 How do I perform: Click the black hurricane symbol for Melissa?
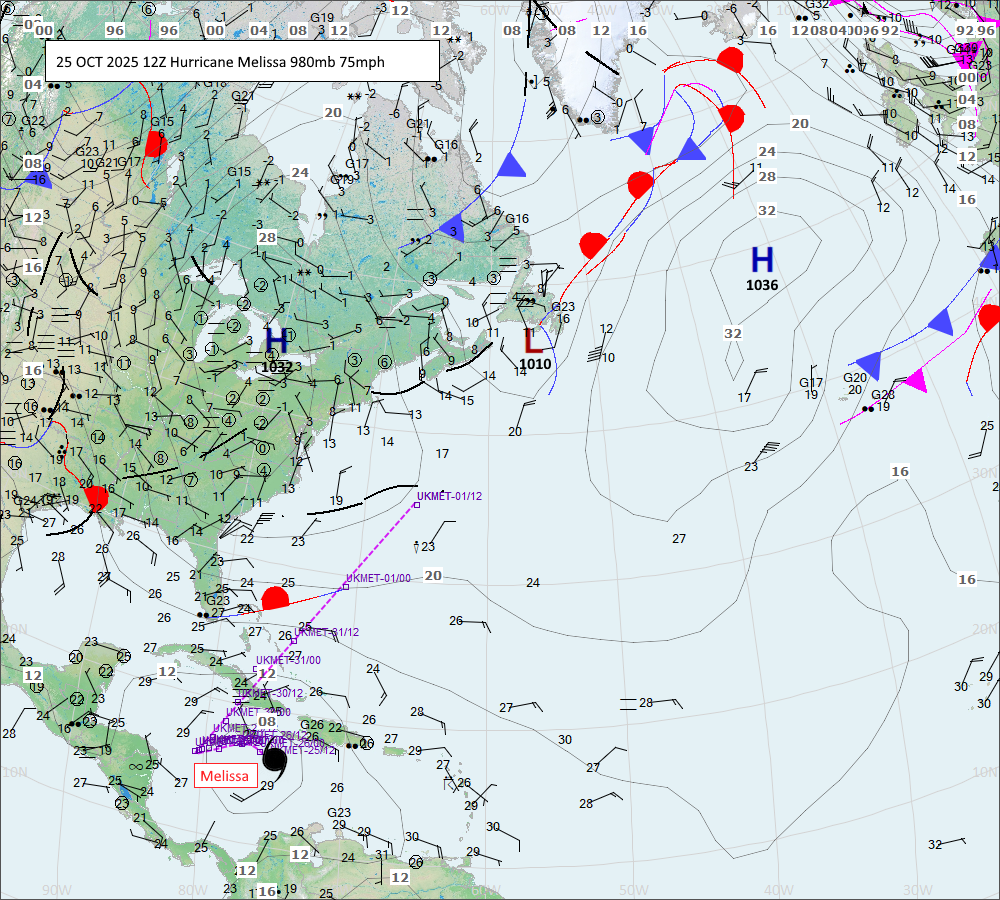click(x=273, y=760)
